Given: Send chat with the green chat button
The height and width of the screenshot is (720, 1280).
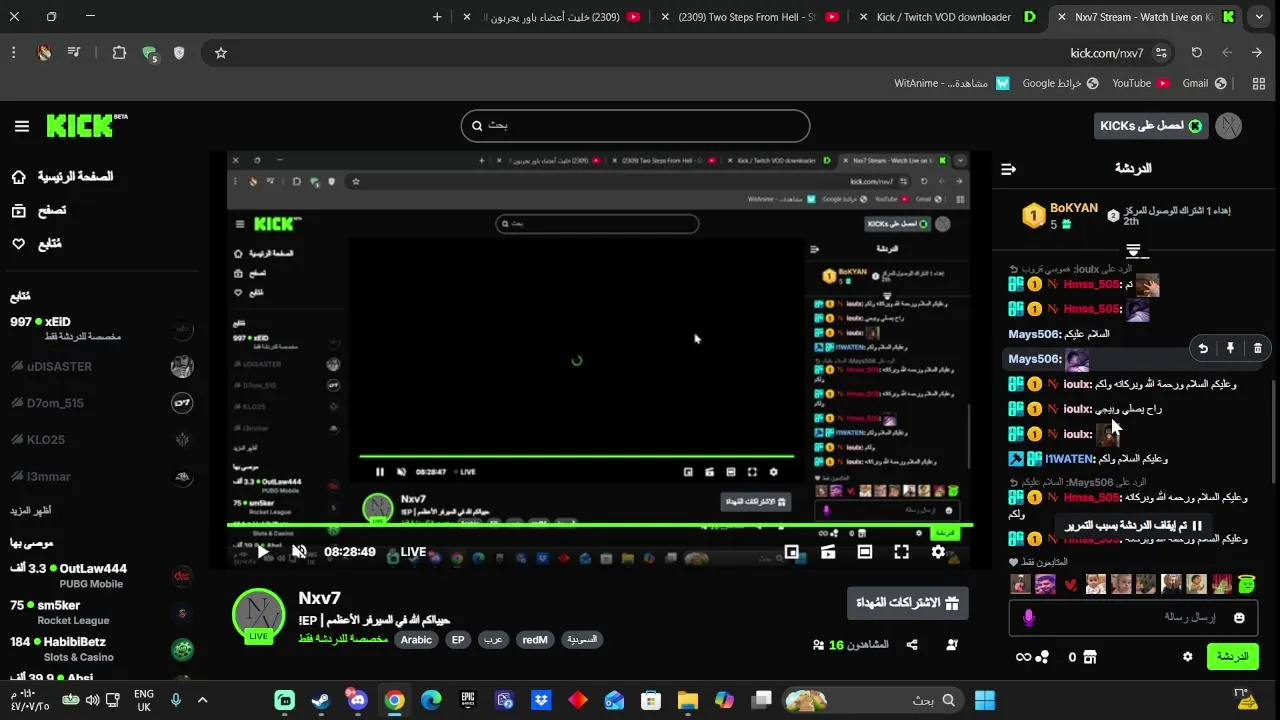Looking at the screenshot, I should pyautogui.click(x=1232, y=657).
